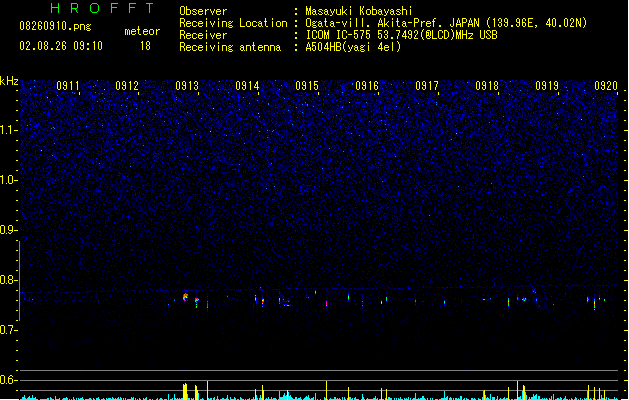Click the 0913 time marker

[187, 86]
